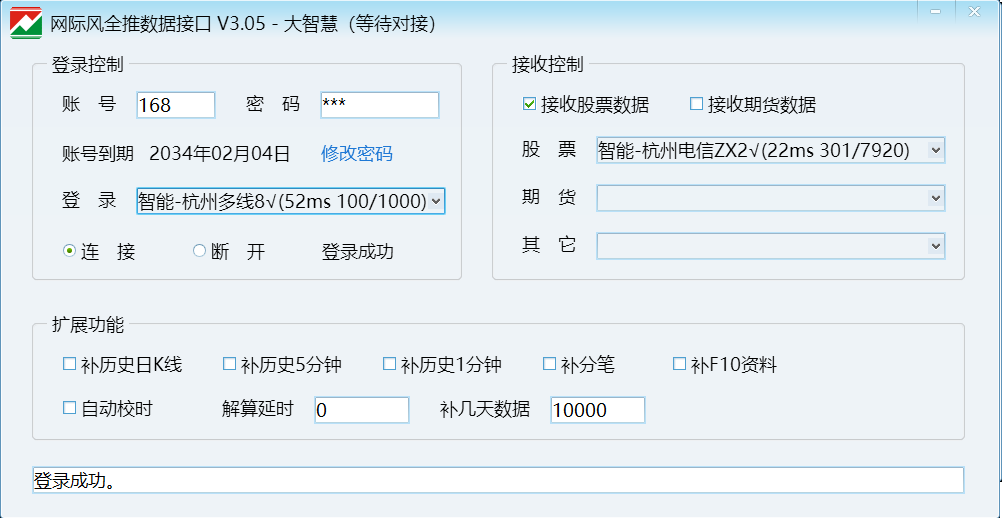Viewport: 1003px width, 518px height.
Task: Click the 登录控制 group title
Action: tap(88, 64)
